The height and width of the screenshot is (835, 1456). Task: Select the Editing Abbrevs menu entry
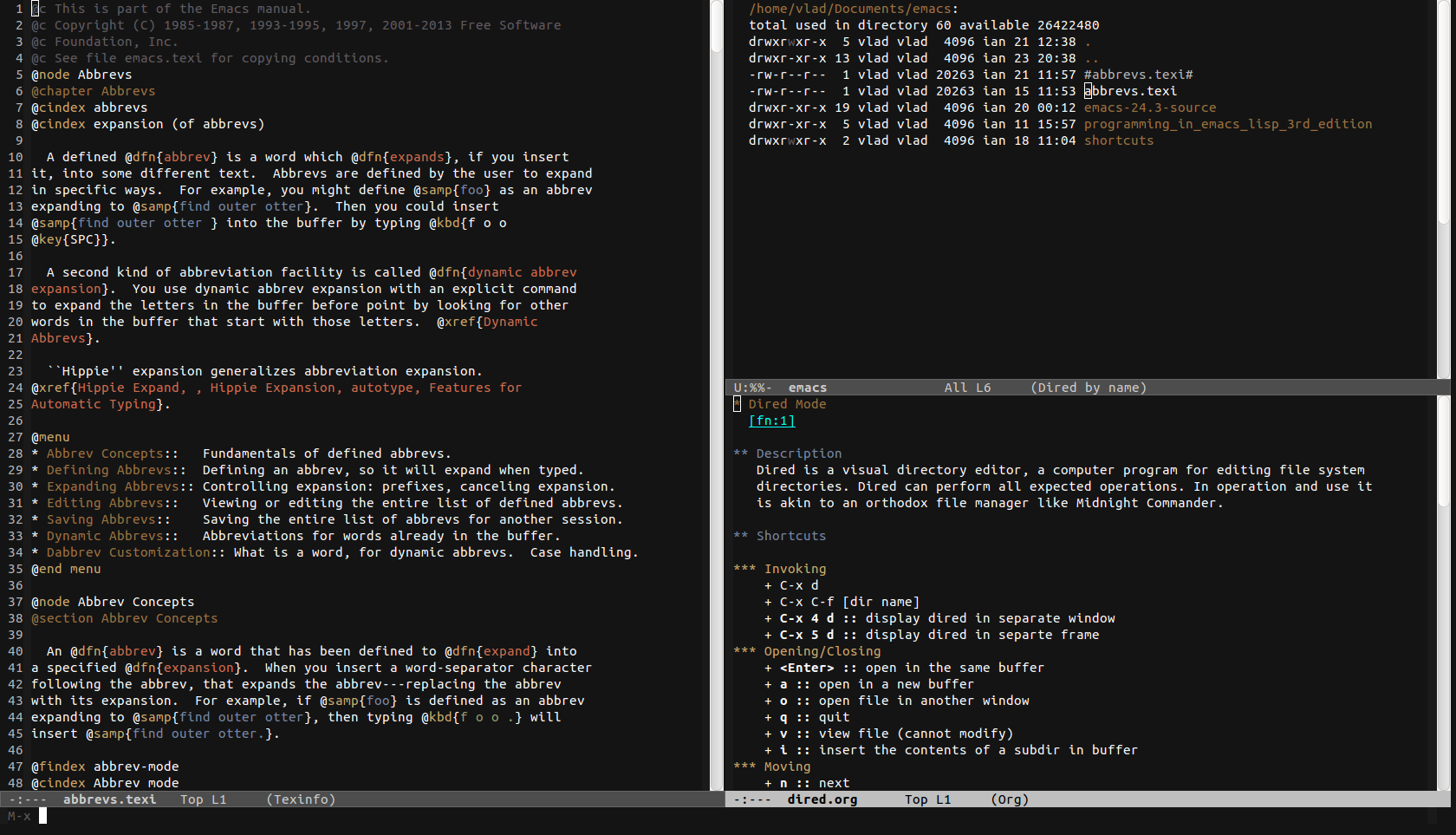105,503
